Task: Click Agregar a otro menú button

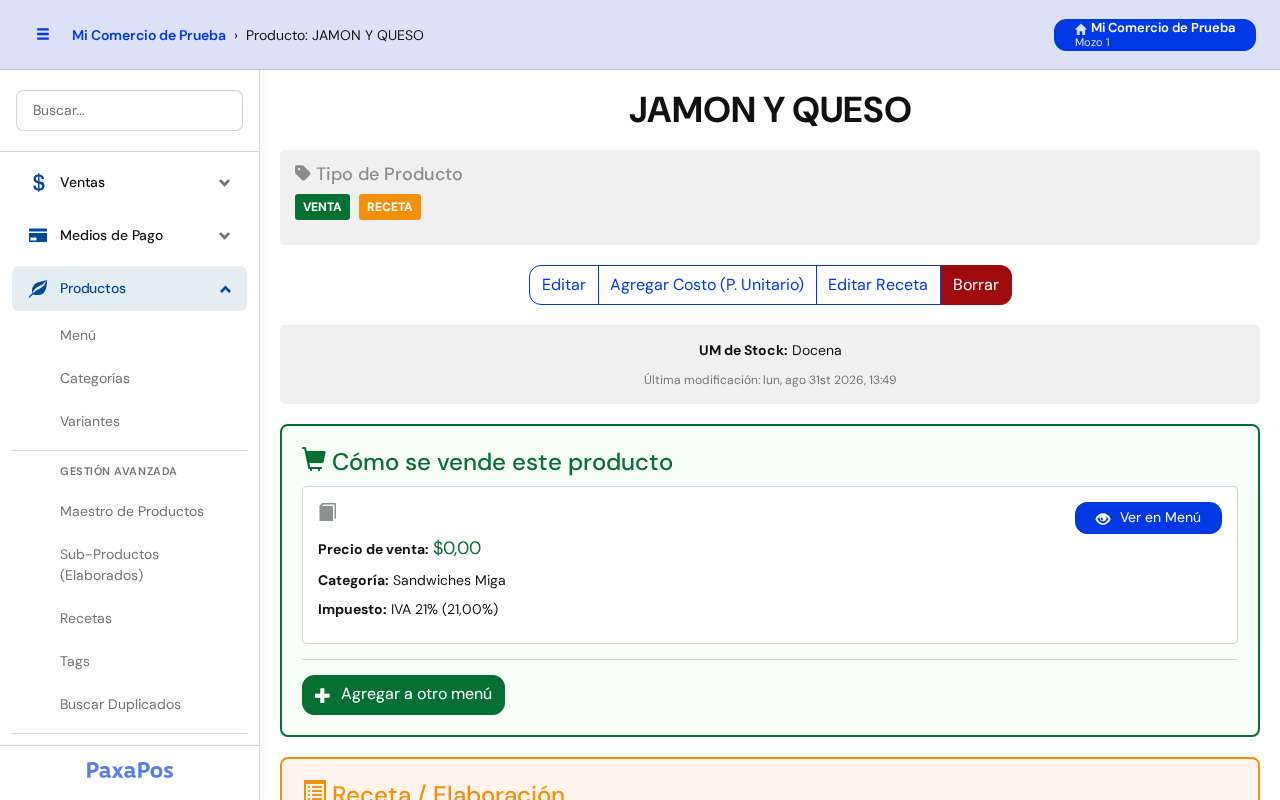Action: click(403, 695)
